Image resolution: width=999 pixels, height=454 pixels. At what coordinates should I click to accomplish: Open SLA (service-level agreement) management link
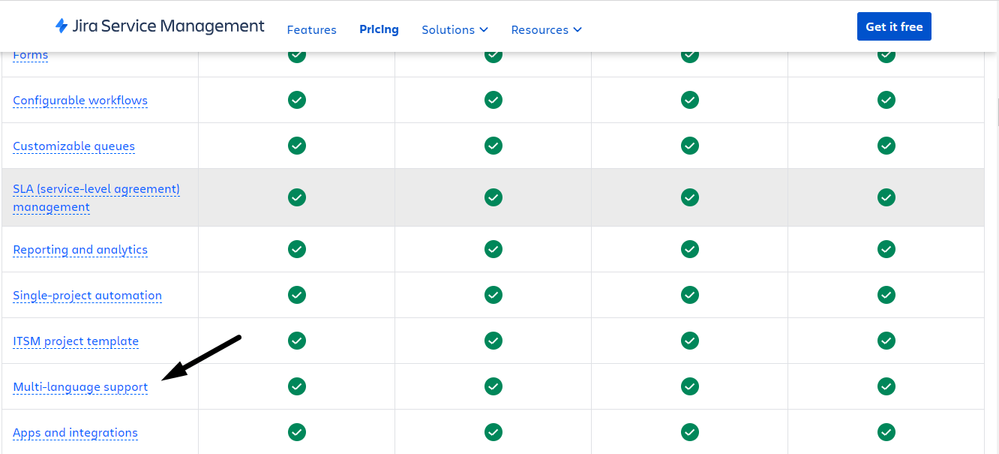[x=97, y=198]
